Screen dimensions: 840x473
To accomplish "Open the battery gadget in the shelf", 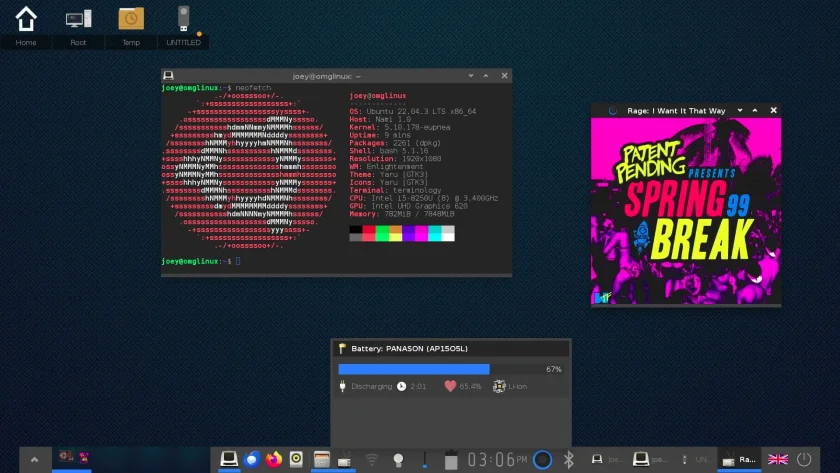I will [451, 460].
